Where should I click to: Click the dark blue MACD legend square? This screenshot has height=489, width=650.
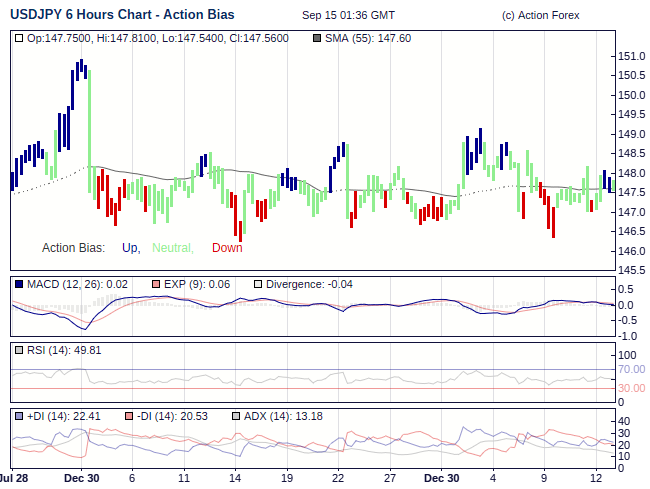coord(20,285)
